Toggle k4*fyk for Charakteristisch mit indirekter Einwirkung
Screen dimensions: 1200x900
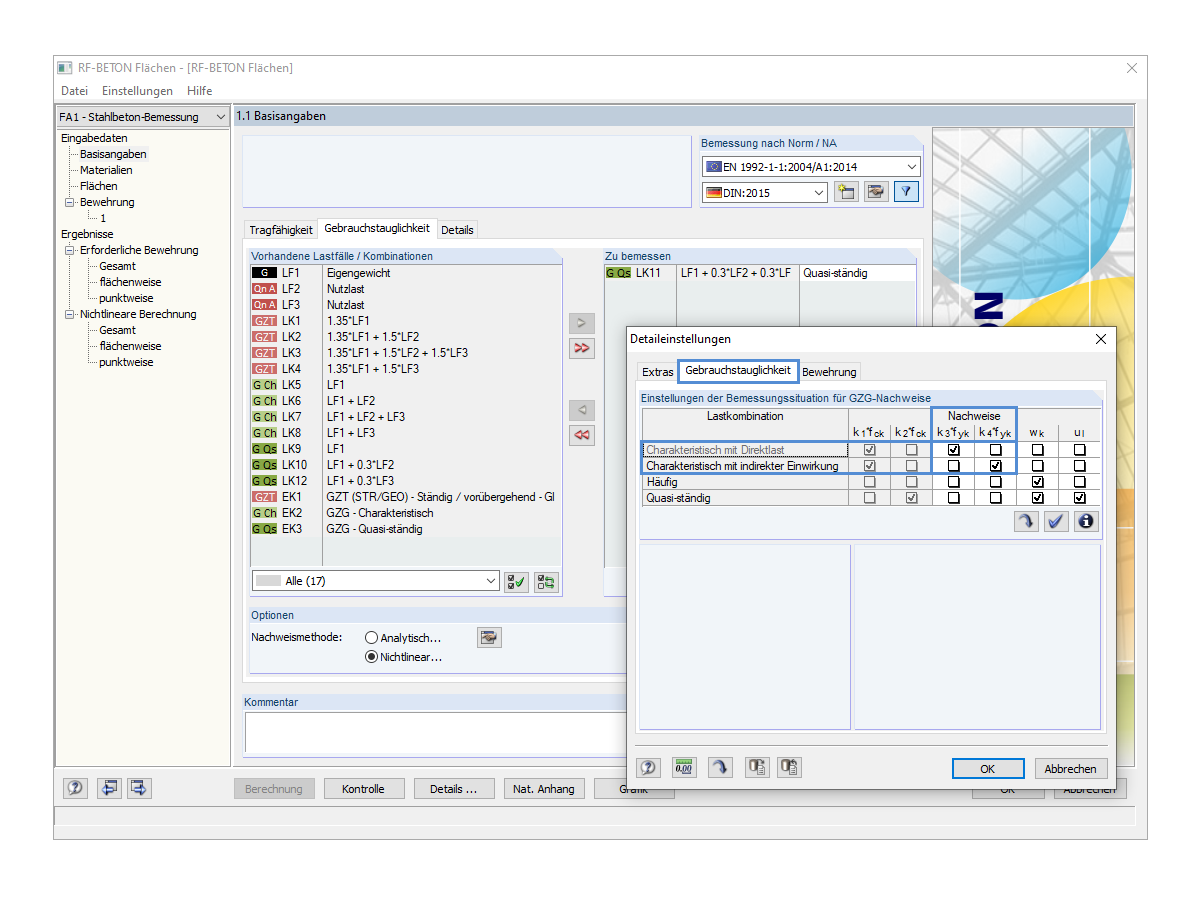point(995,466)
